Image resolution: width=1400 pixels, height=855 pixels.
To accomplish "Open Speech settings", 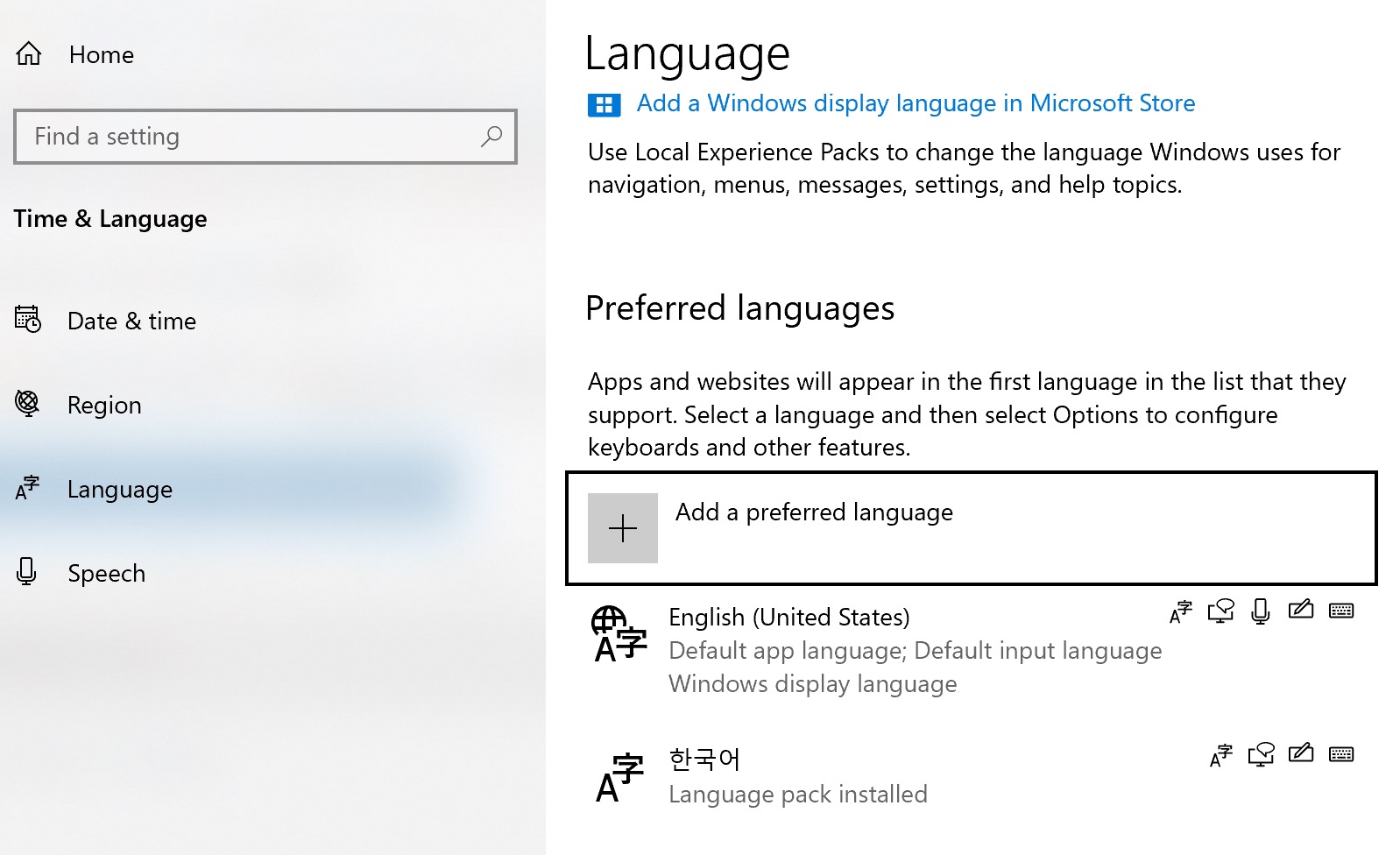I will [x=106, y=573].
